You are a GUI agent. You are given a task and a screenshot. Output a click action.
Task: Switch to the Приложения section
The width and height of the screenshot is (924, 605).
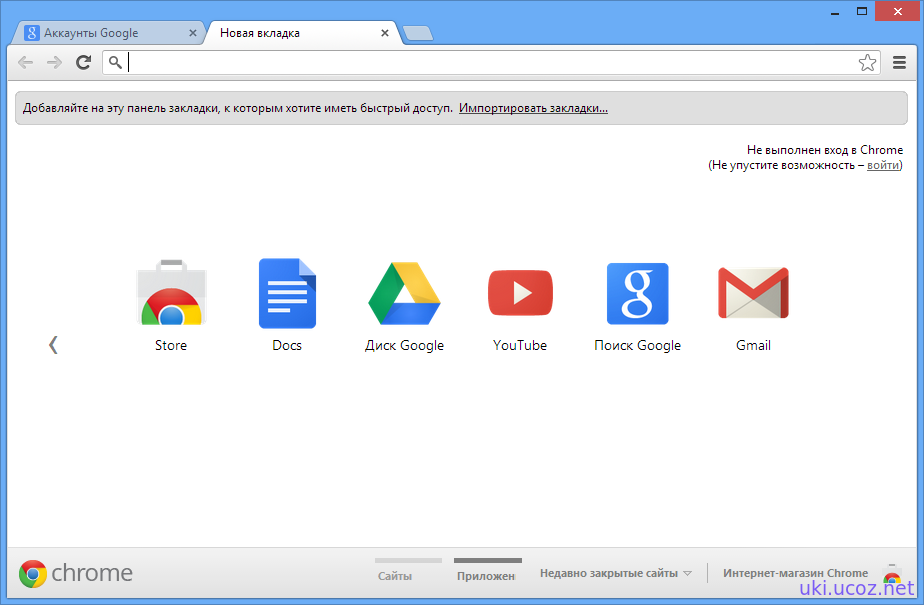(487, 570)
